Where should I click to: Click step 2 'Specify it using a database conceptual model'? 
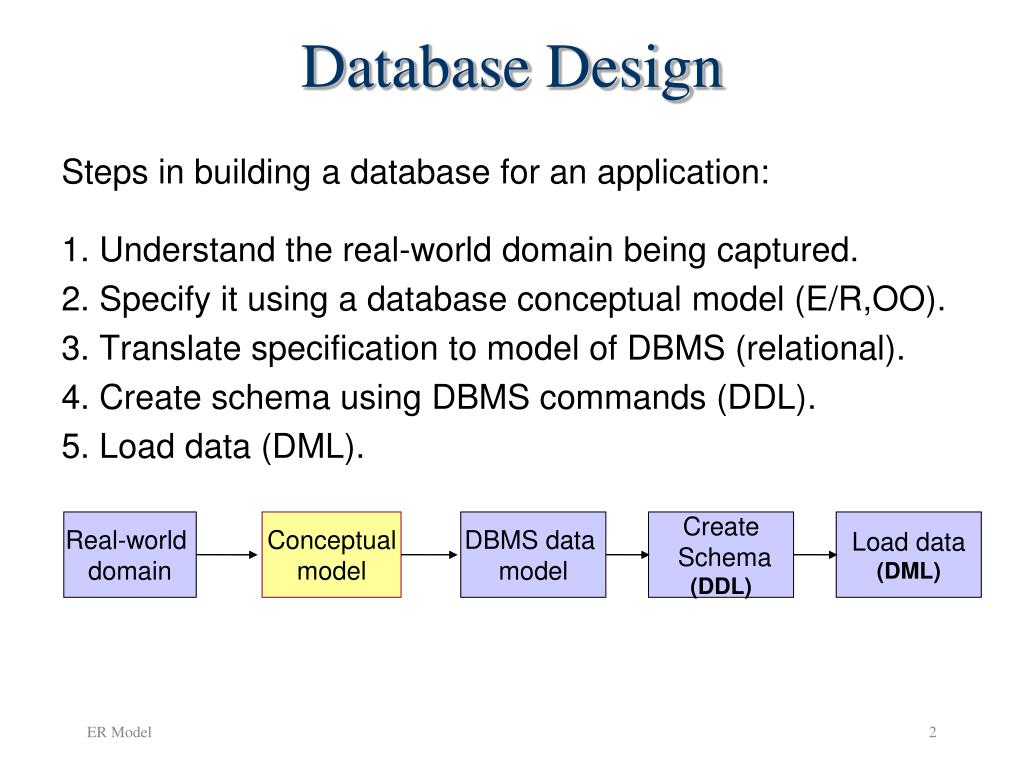click(x=504, y=300)
